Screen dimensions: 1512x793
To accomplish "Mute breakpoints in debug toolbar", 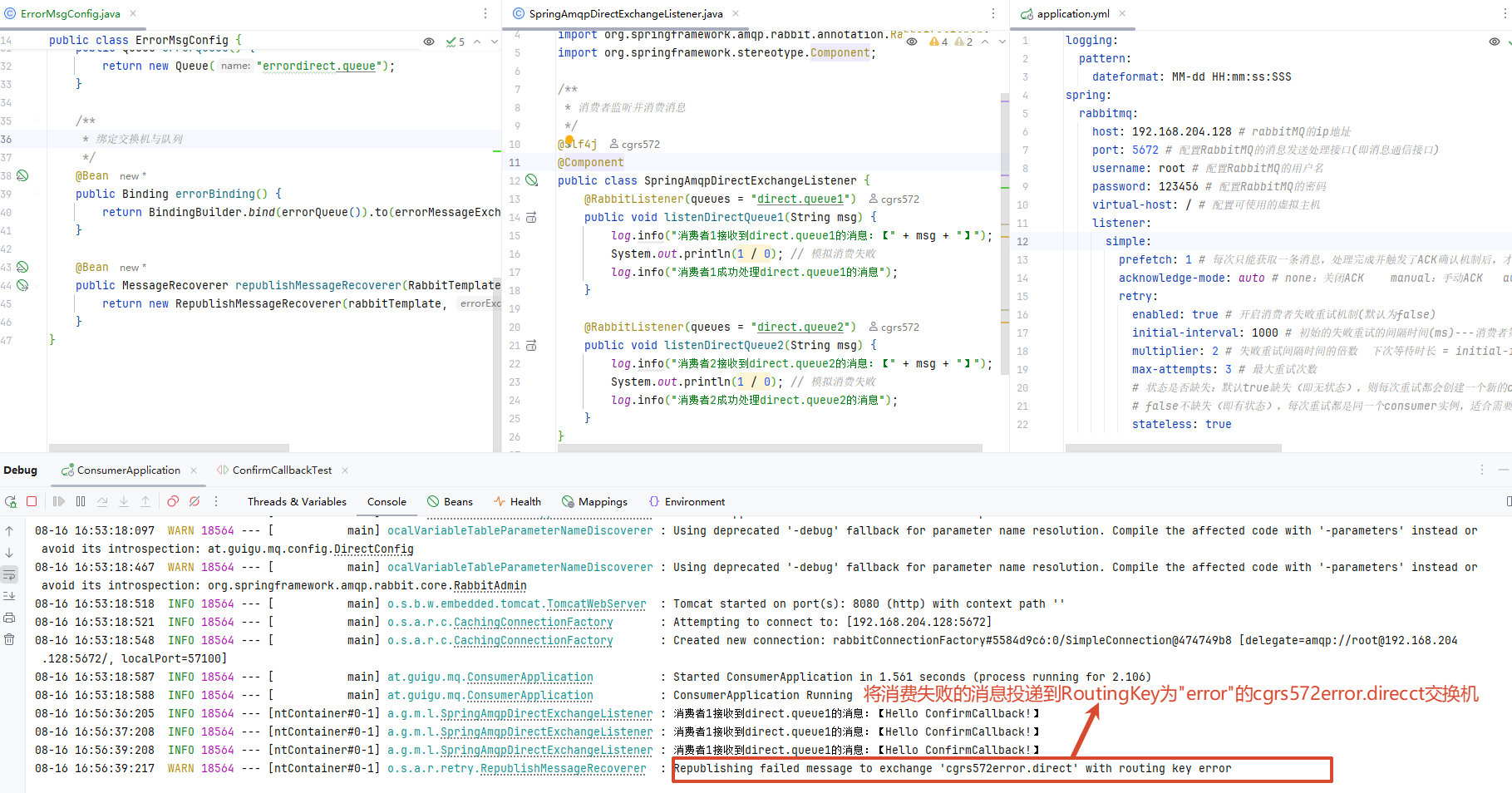I will pyautogui.click(x=195, y=501).
